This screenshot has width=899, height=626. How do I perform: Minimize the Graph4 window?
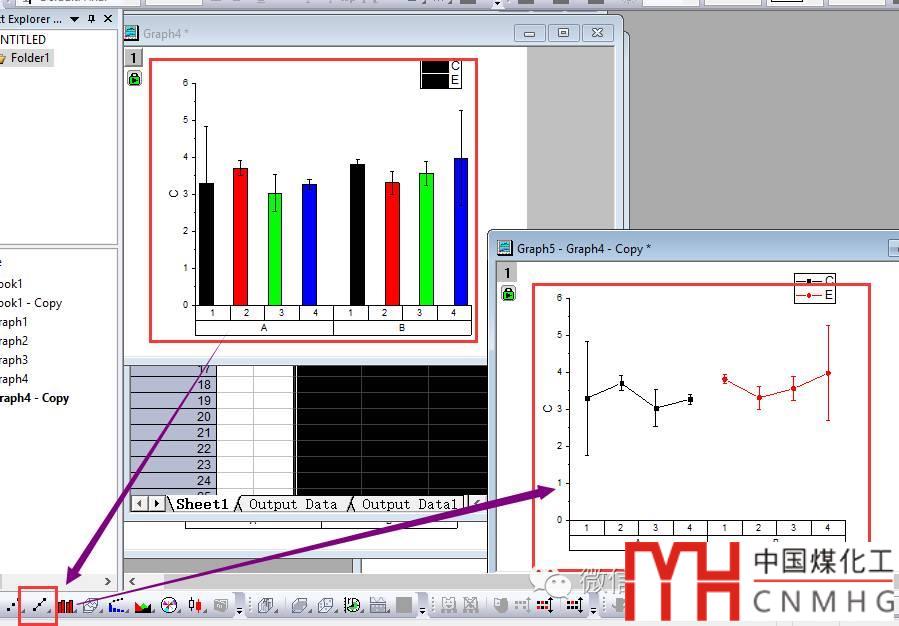tap(529, 33)
